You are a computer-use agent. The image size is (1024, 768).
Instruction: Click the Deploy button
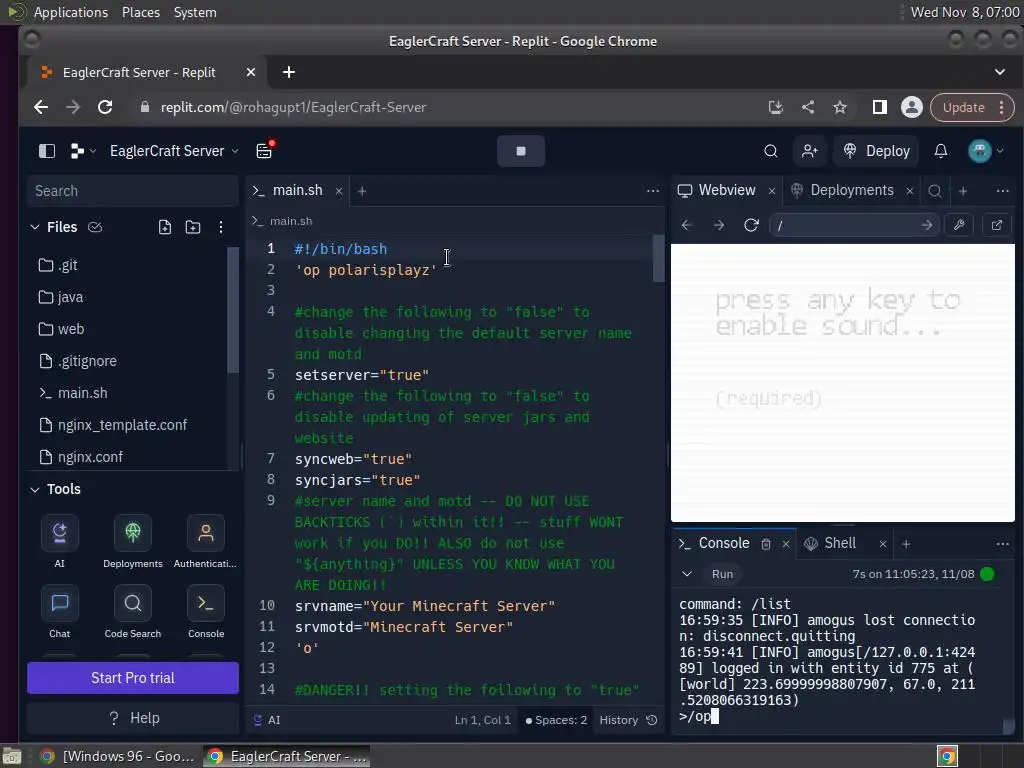coord(876,151)
